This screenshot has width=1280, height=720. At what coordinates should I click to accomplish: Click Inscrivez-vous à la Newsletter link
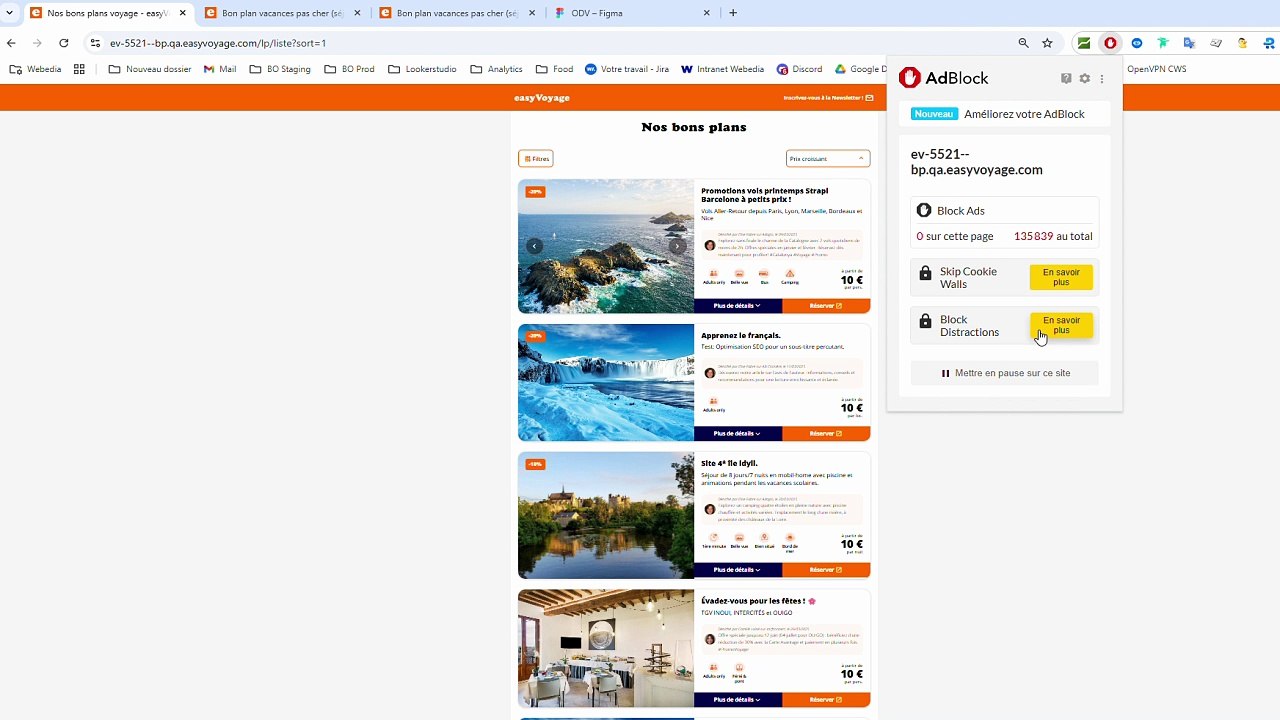(x=828, y=98)
